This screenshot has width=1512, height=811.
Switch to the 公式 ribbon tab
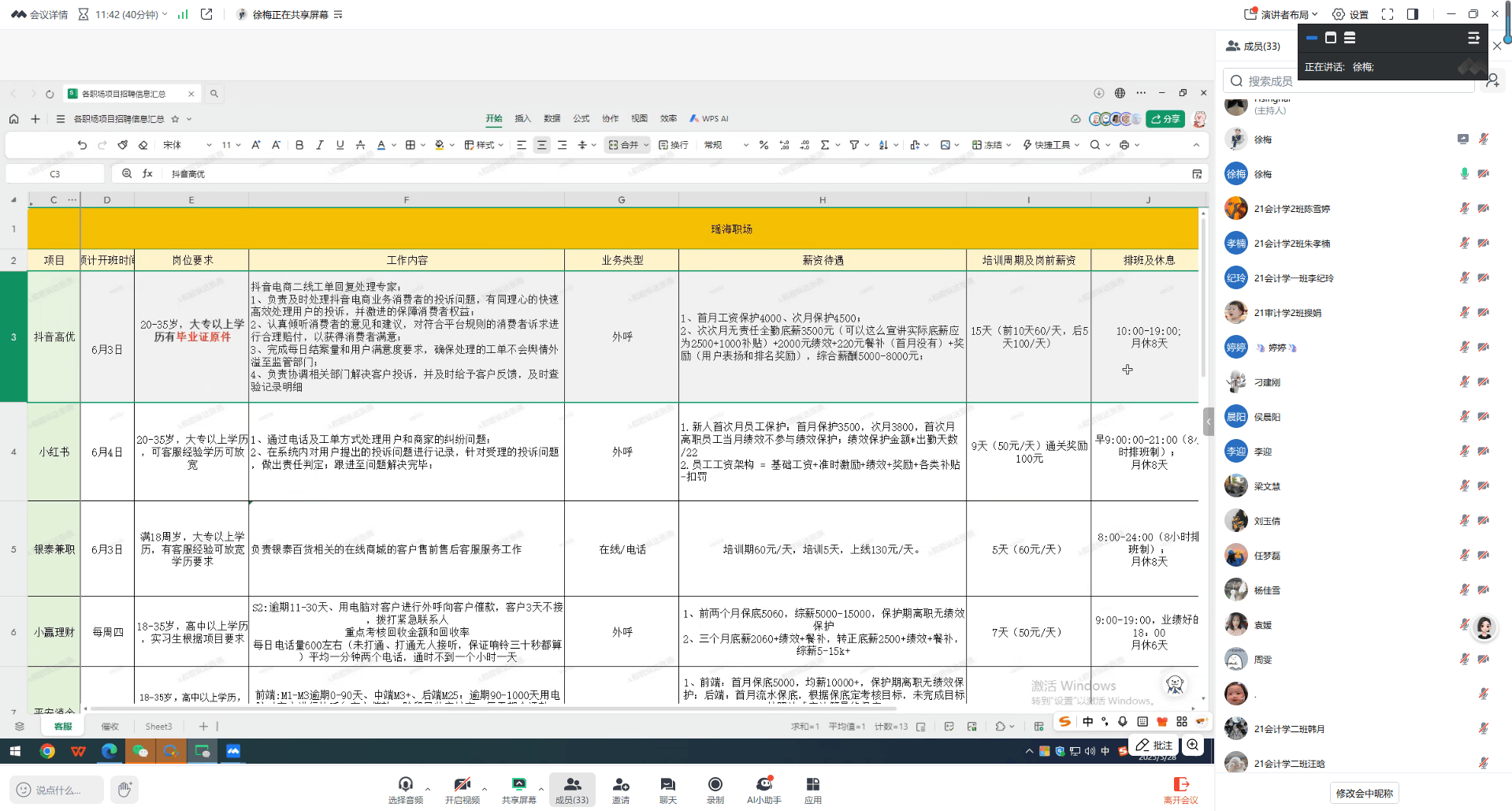pyautogui.click(x=581, y=119)
